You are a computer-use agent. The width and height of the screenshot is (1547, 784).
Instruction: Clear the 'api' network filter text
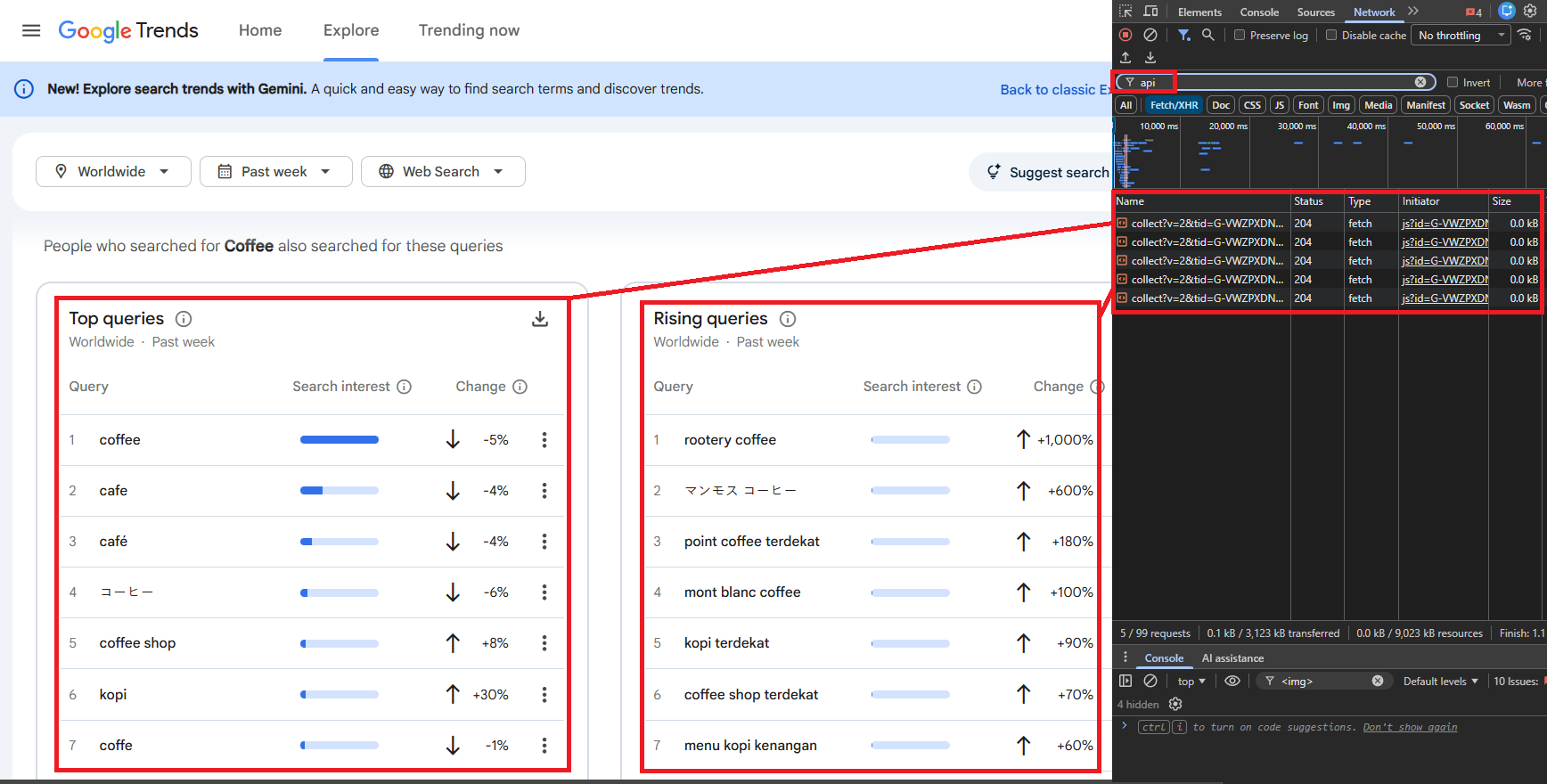click(1420, 82)
